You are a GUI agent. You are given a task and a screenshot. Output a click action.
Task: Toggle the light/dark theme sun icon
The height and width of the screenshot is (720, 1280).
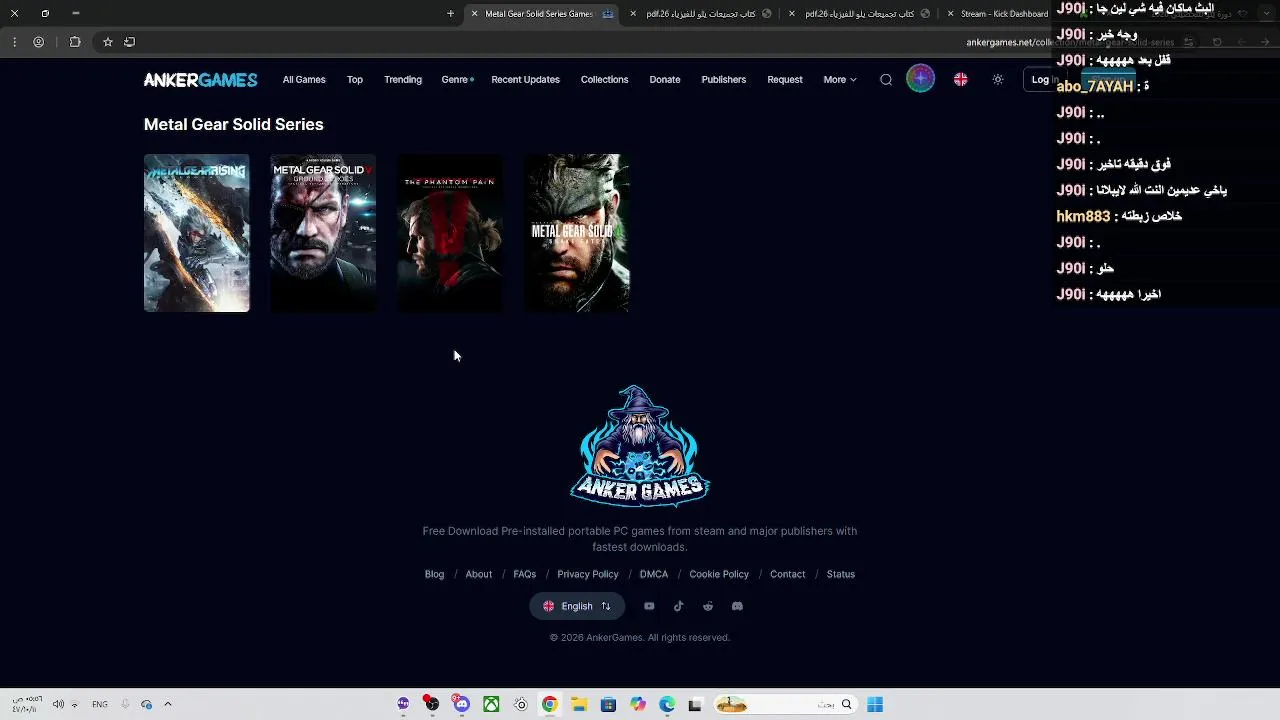[x=998, y=80]
